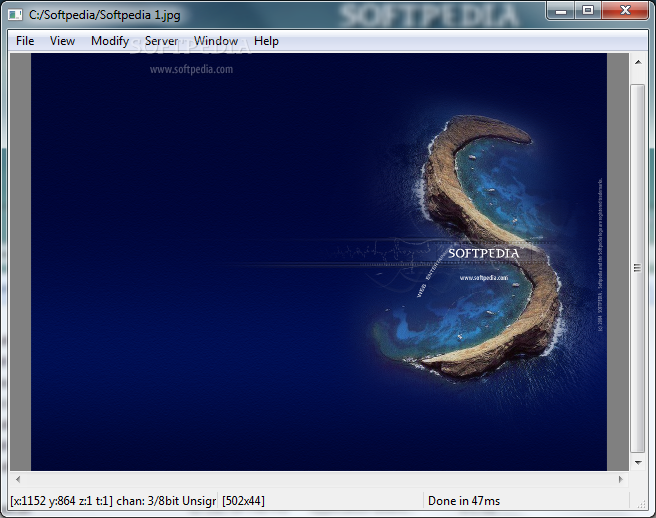Open the Server menu
Image resolution: width=656 pixels, height=518 pixels.
(x=161, y=41)
